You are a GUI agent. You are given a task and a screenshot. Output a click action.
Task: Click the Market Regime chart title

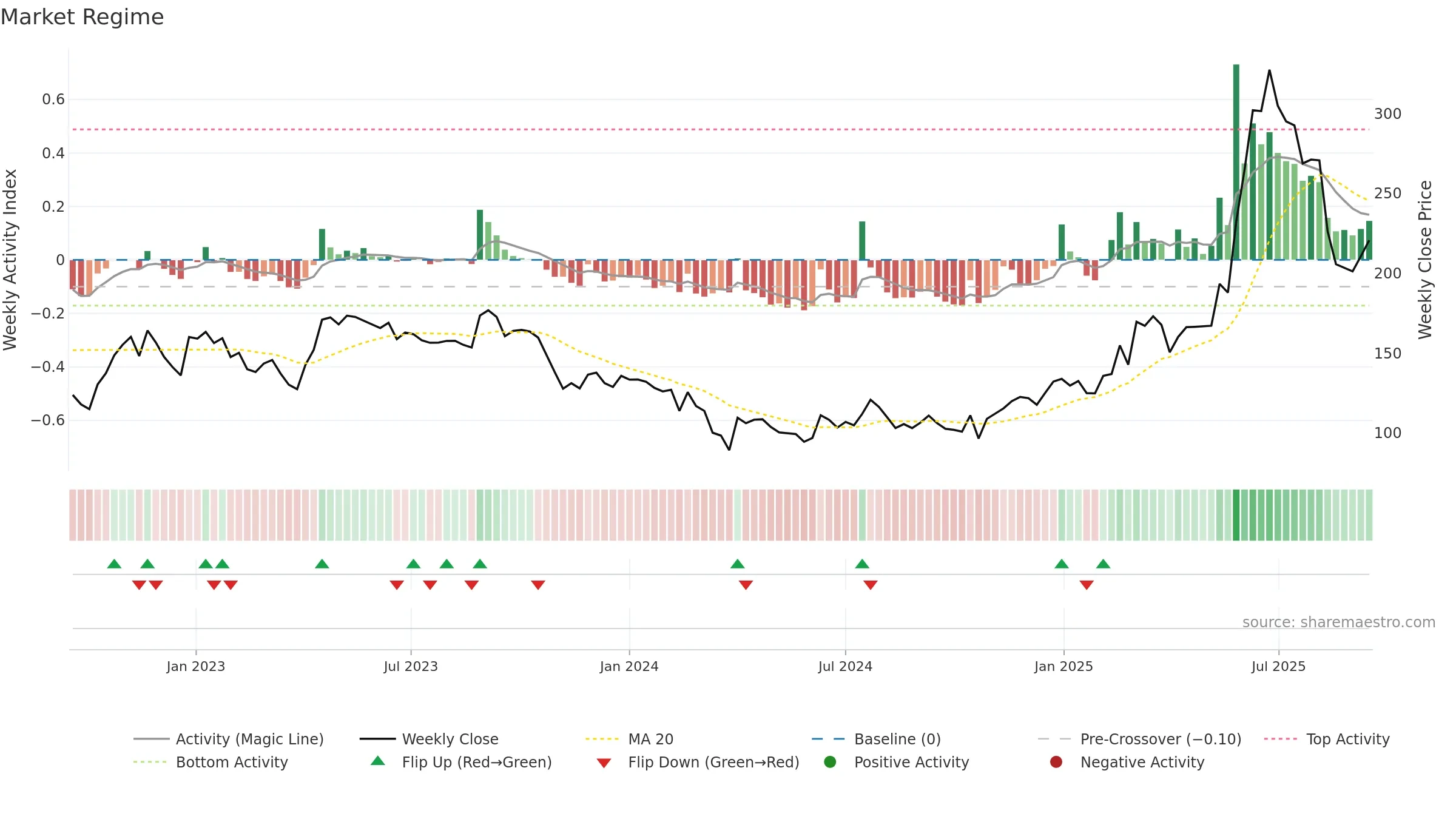tap(82, 17)
